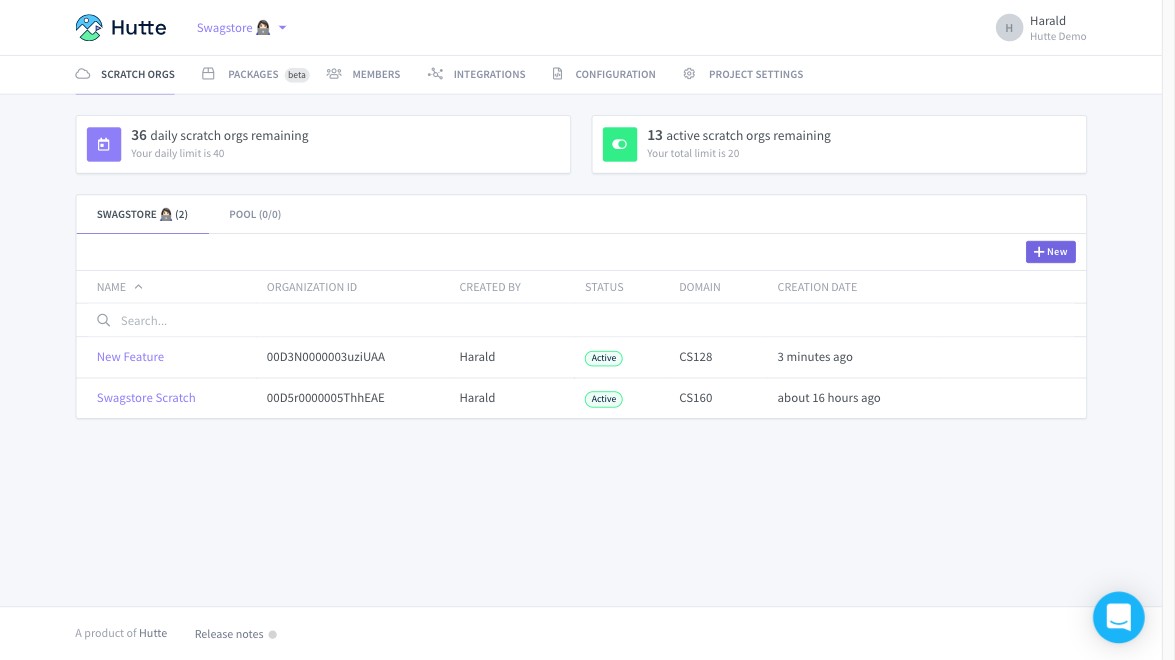The image size is (1175, 660).
Task: Click the Project Settings gear icon
Action: pos(689,73)
